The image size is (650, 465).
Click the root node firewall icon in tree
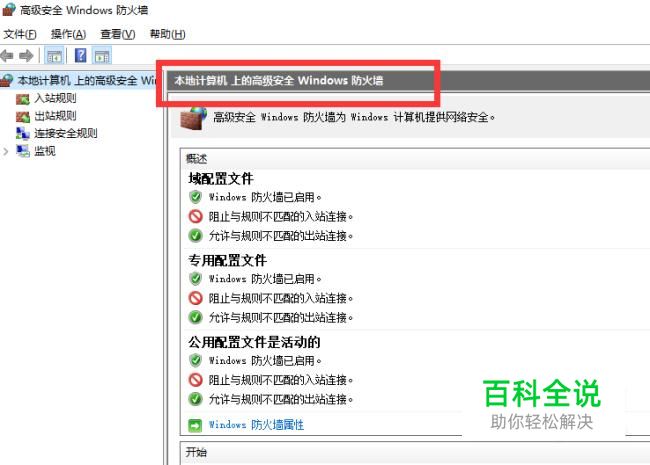click(7, 80)
